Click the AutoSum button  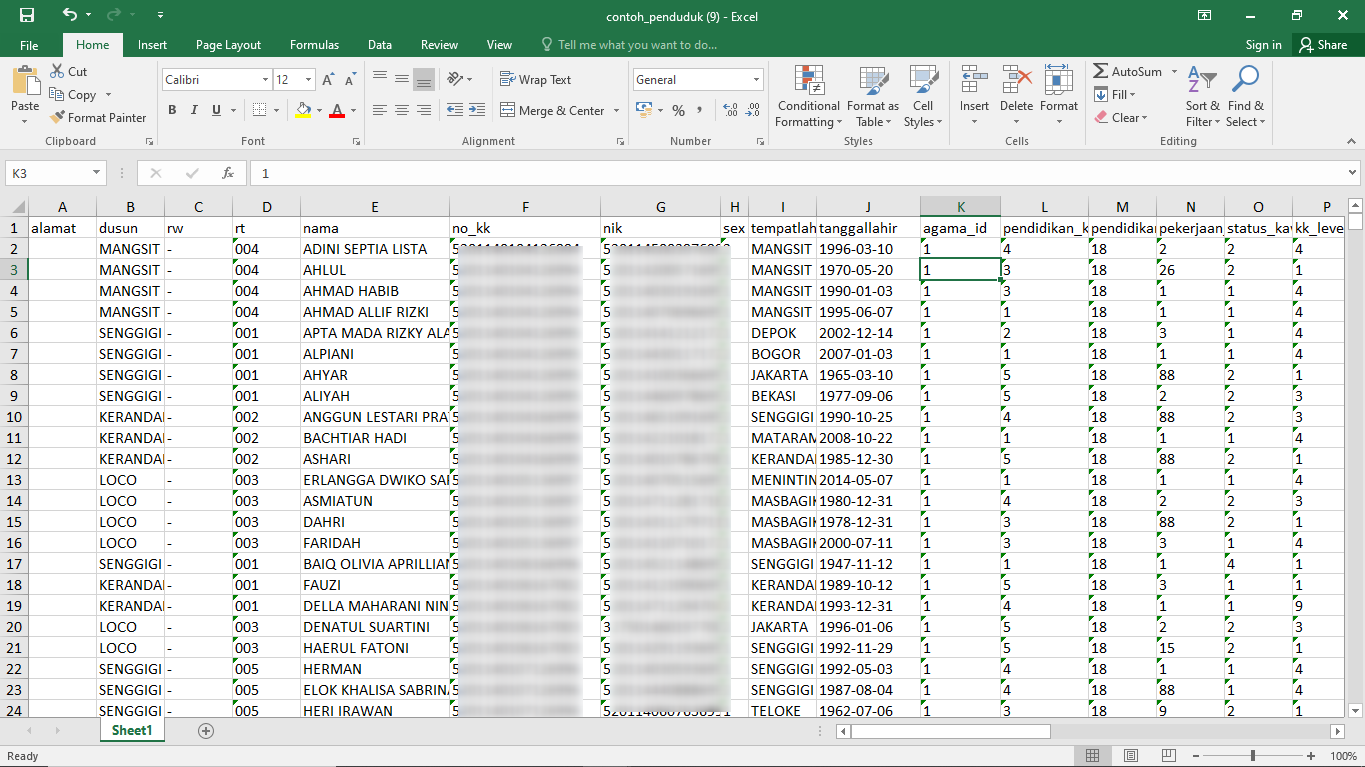point(1128,72)
